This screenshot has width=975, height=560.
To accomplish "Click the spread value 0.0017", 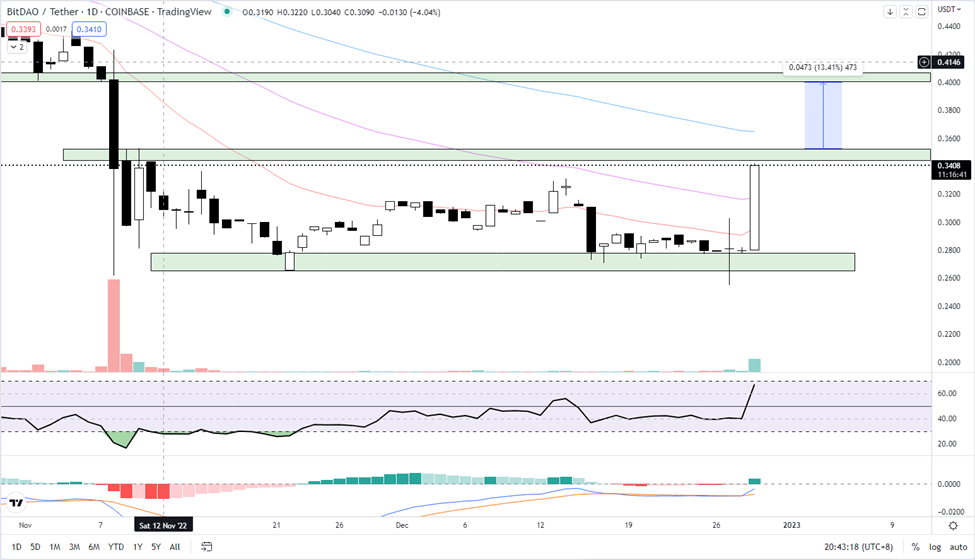I will click(56, 29).
